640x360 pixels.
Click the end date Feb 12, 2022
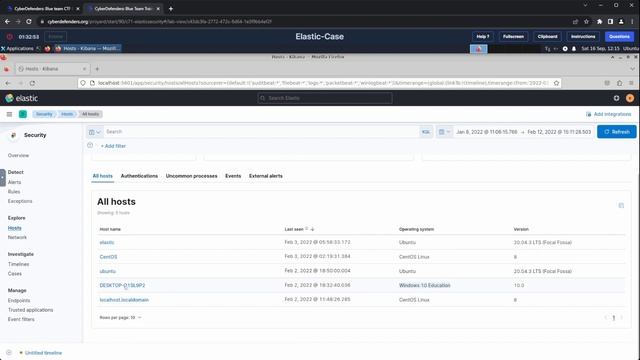[x=559, y=132]
